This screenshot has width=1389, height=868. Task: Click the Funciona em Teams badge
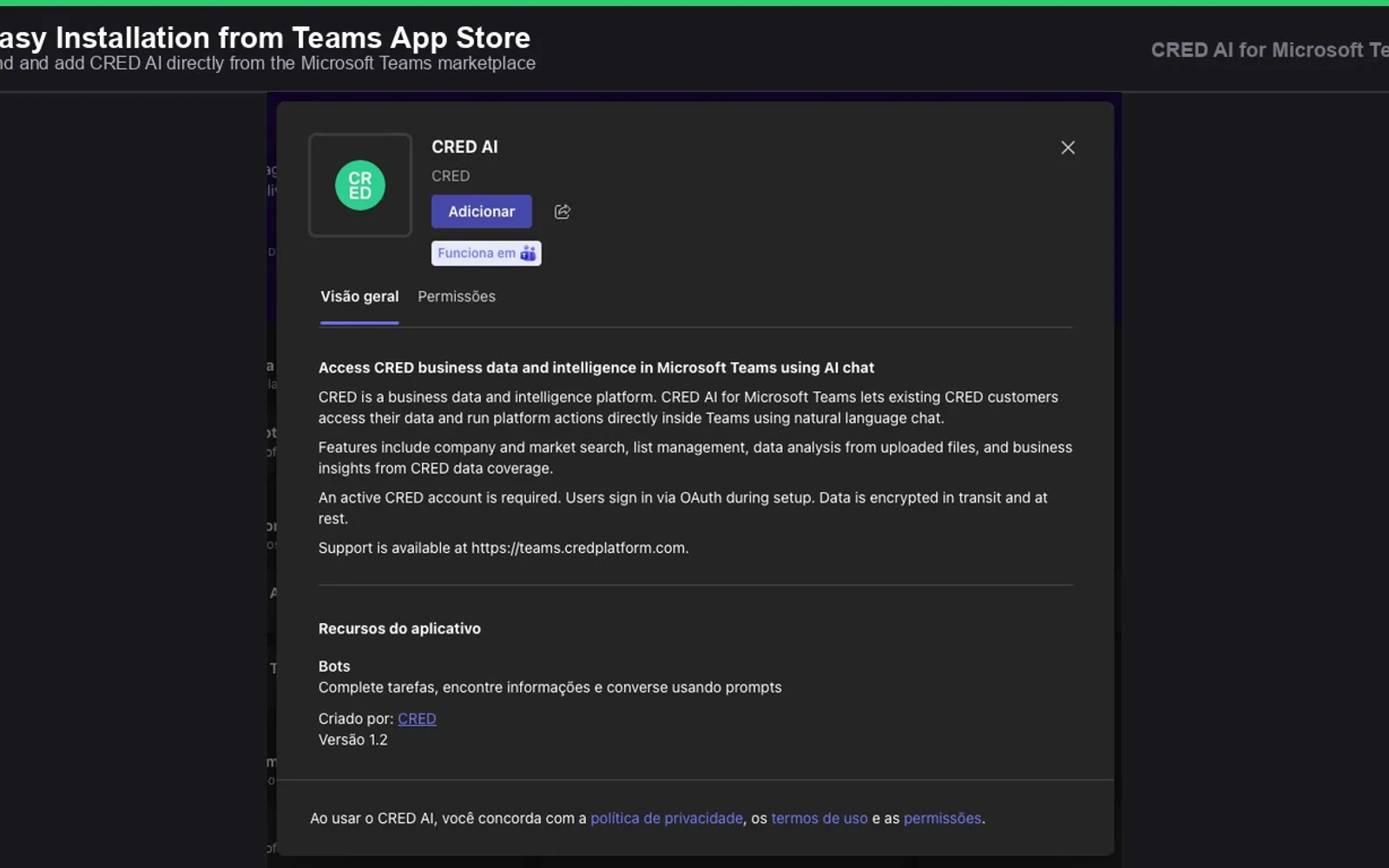pyautogui.click(x=486, y=253)
